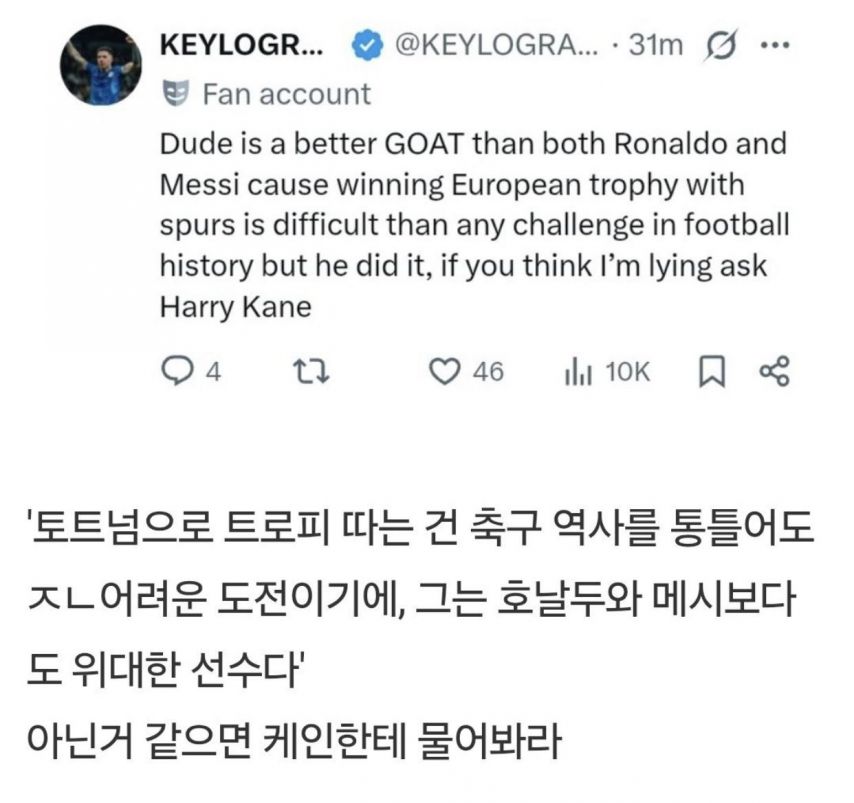Click the Fan account label
This screenshot has width=854, height=803.
(x=286, y=94)
